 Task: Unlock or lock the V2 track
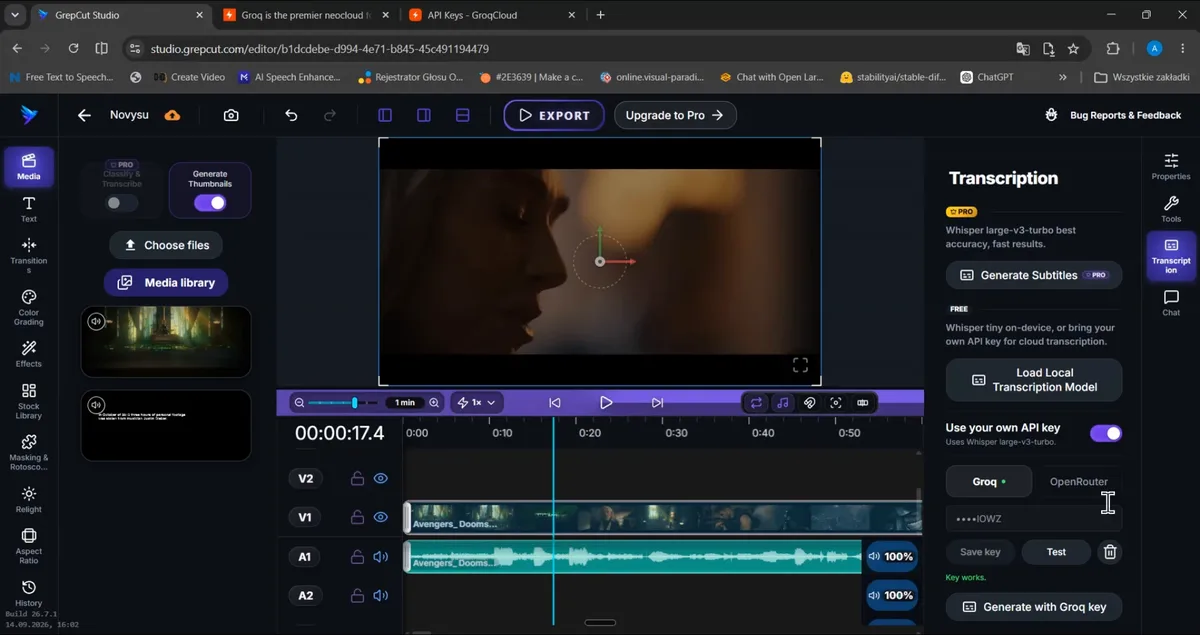(357, 479)
